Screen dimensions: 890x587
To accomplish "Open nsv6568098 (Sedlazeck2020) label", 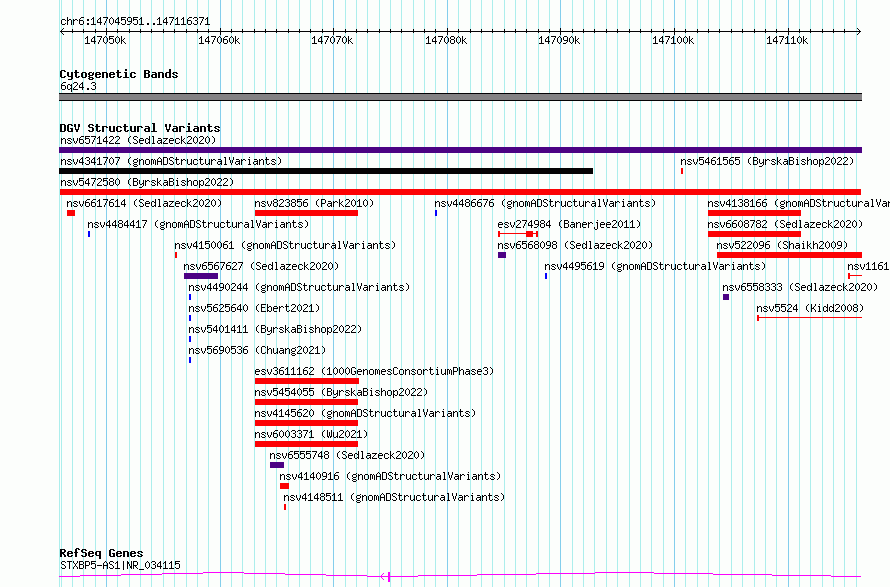I will coord(575,245).
